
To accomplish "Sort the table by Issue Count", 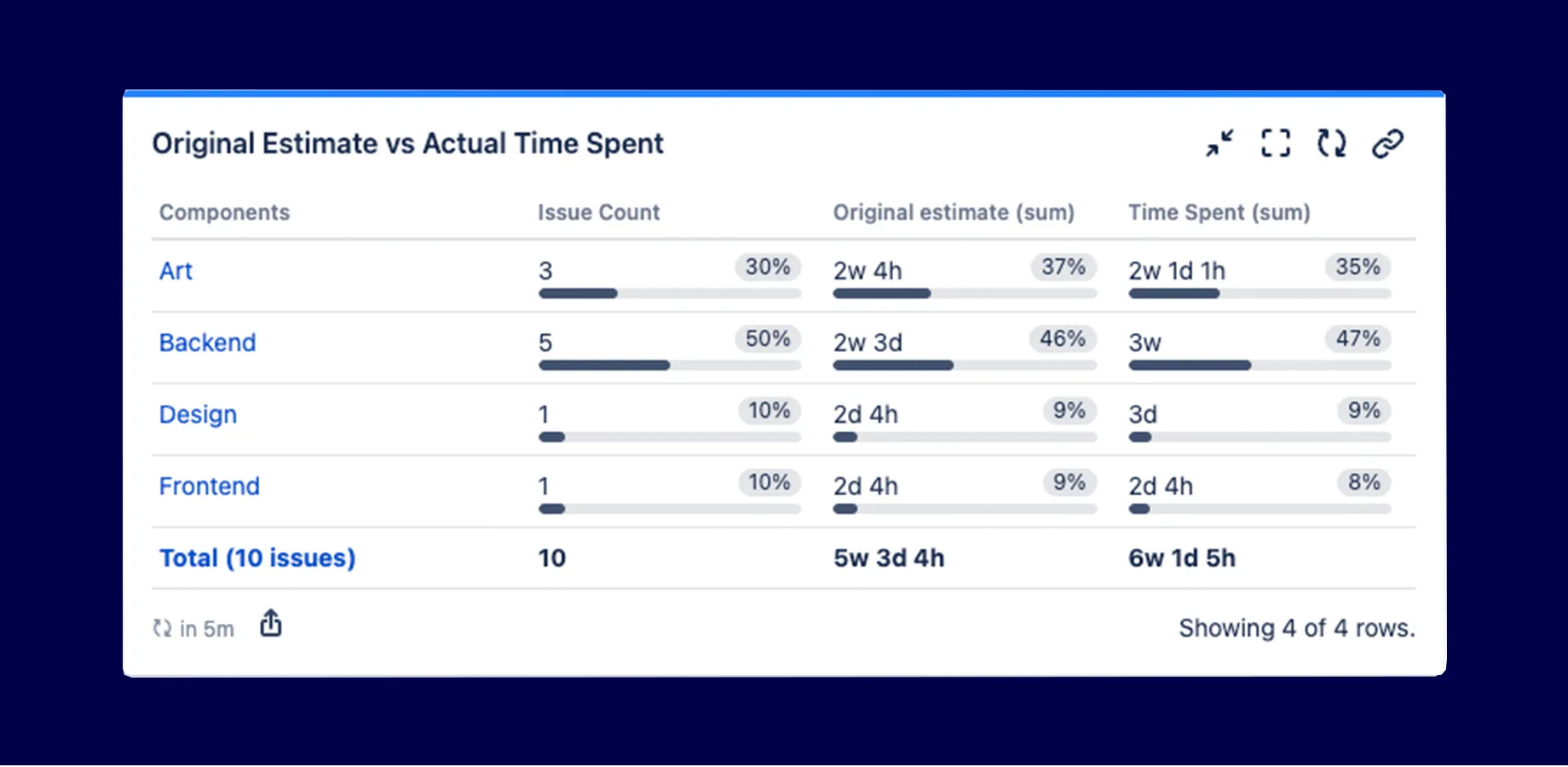I will tap(598, 212).
